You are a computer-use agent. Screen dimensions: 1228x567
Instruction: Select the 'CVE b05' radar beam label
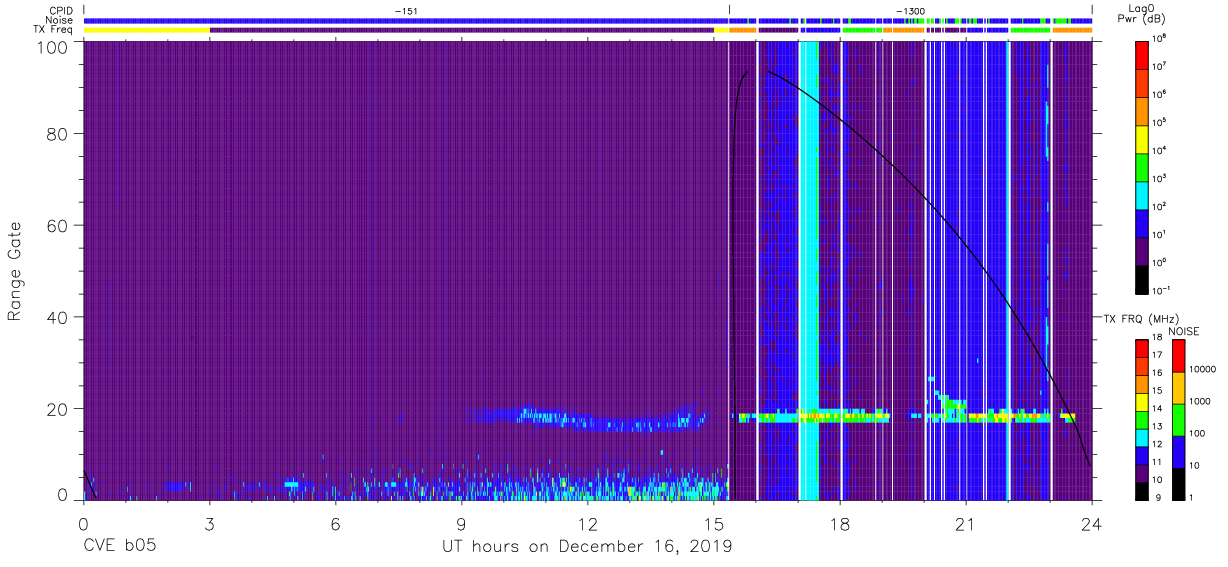point(119,547)
